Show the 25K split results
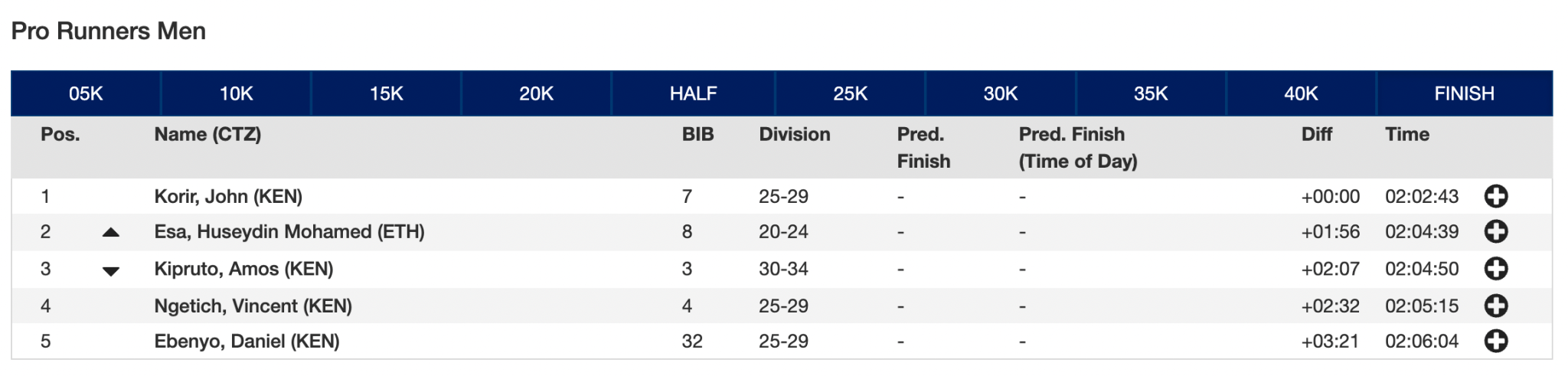 (x=850, y=93)
